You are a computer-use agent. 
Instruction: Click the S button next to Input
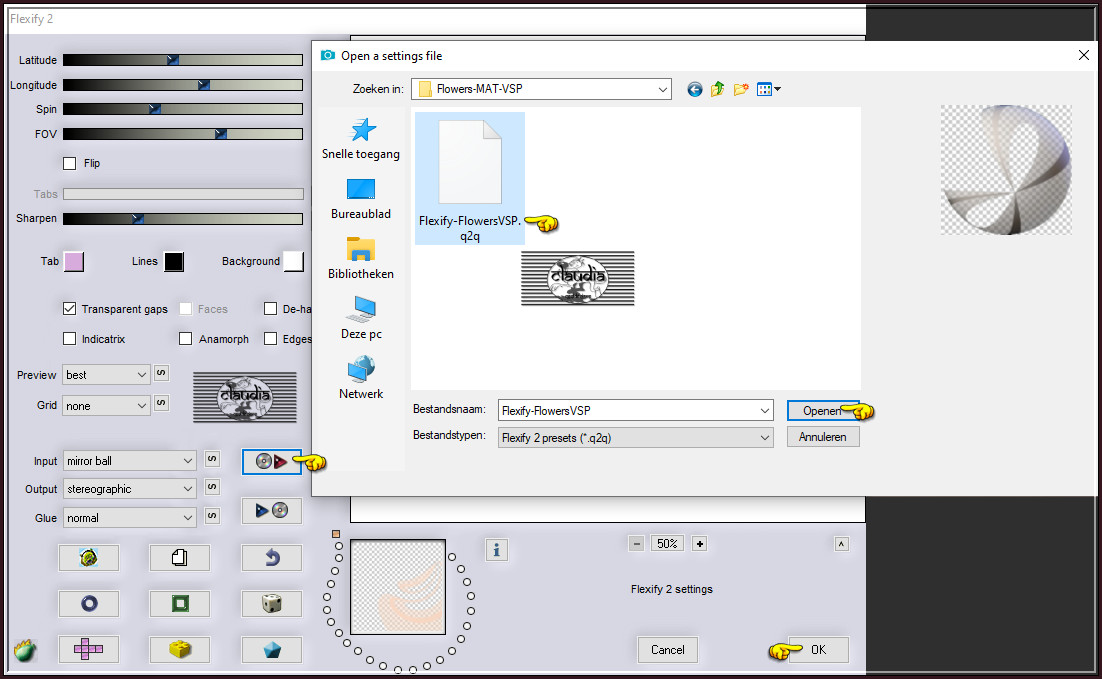pyautogui.click(x=212, y=459)
